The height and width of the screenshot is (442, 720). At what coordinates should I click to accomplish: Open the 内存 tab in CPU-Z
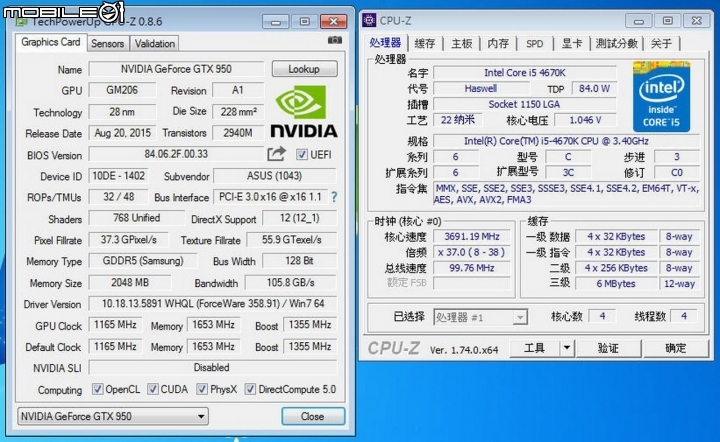tap(498, 44)
